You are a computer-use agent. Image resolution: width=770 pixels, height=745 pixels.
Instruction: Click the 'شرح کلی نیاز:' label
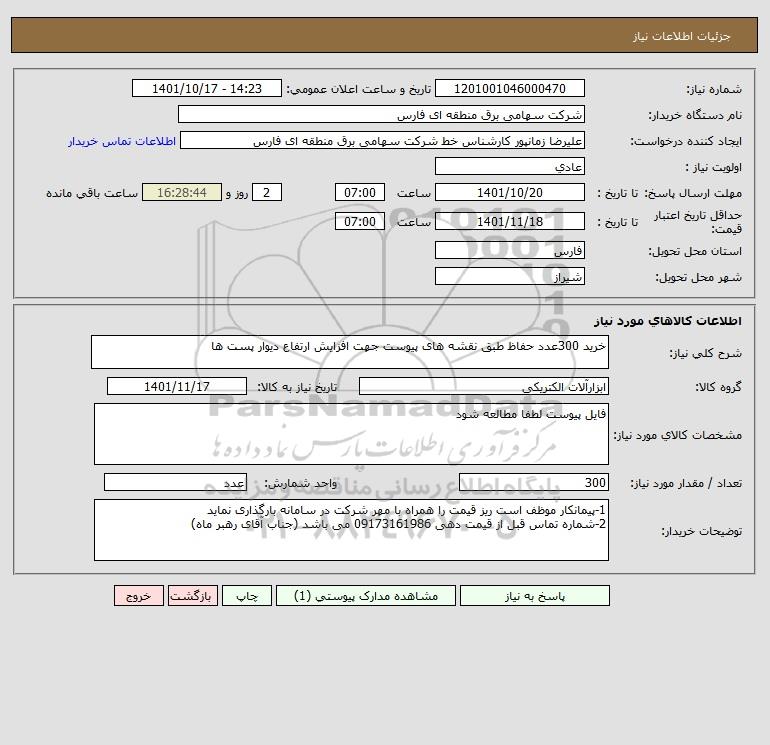(706, 353)
